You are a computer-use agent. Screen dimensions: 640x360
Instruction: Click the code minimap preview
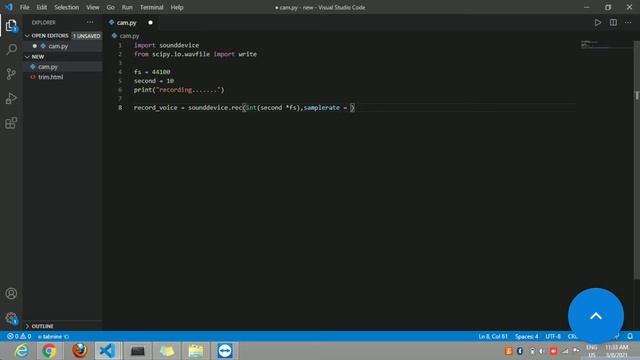click(x=606, y=44)
